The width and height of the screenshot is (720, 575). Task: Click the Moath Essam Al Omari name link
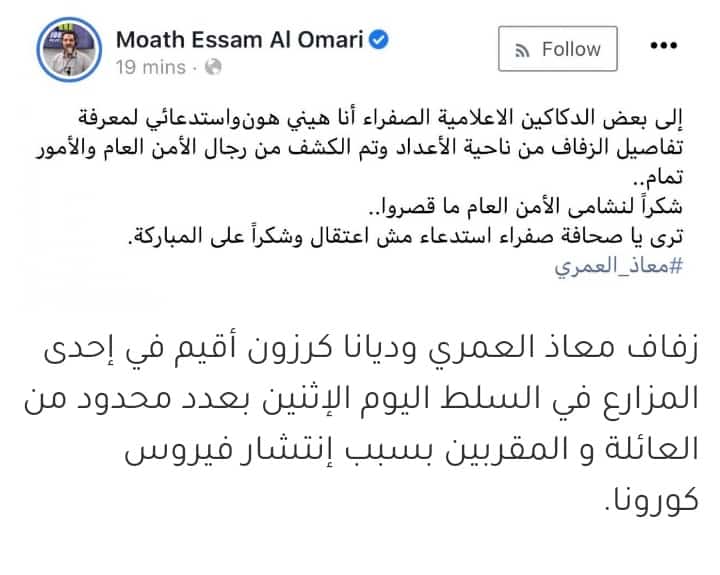(x=240, y=40)
